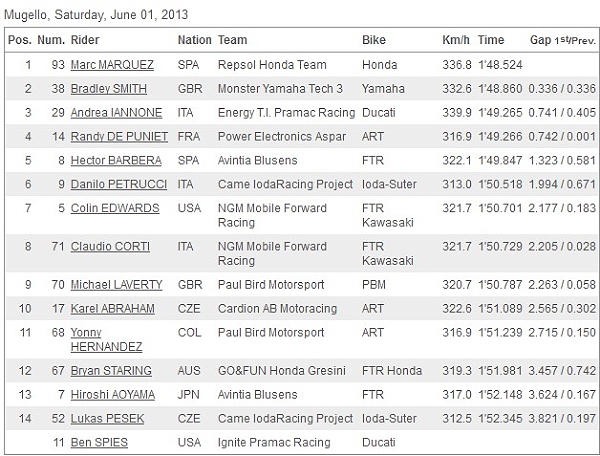Viewport: 600px width, 456px height.
Task: Open Michael LAVERTY profile link
Action: [x=116, y=285]
